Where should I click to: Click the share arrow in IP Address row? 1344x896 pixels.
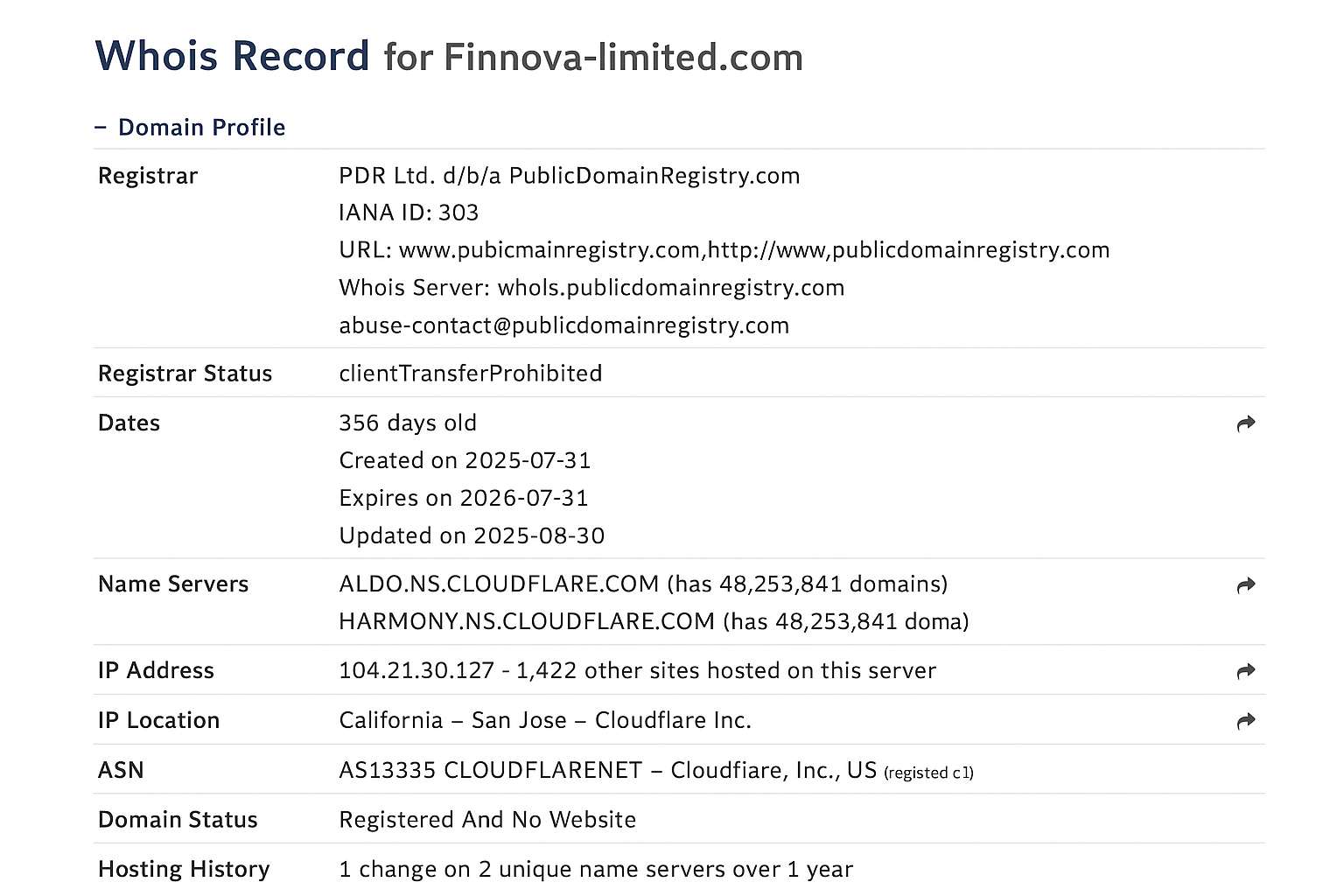1246,671
